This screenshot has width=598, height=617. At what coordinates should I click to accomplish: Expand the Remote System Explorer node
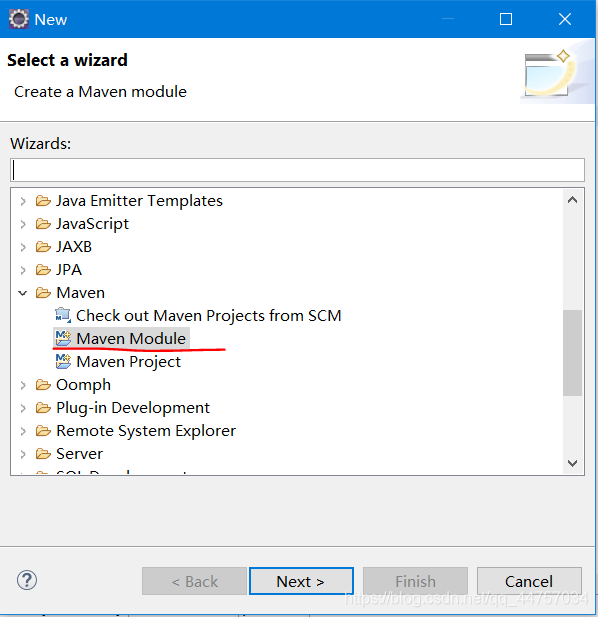pyautogui.click(x=23, y=431)
